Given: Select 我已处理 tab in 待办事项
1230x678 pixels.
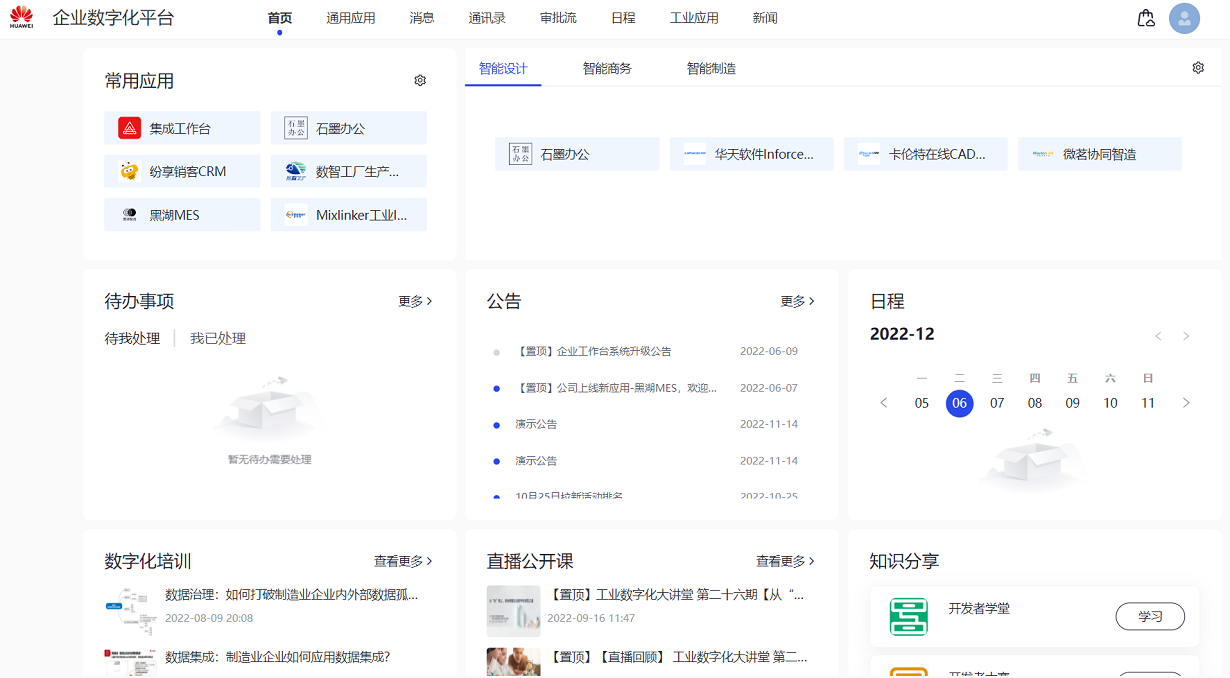Looking at the screenshot, I should [218, 338].
